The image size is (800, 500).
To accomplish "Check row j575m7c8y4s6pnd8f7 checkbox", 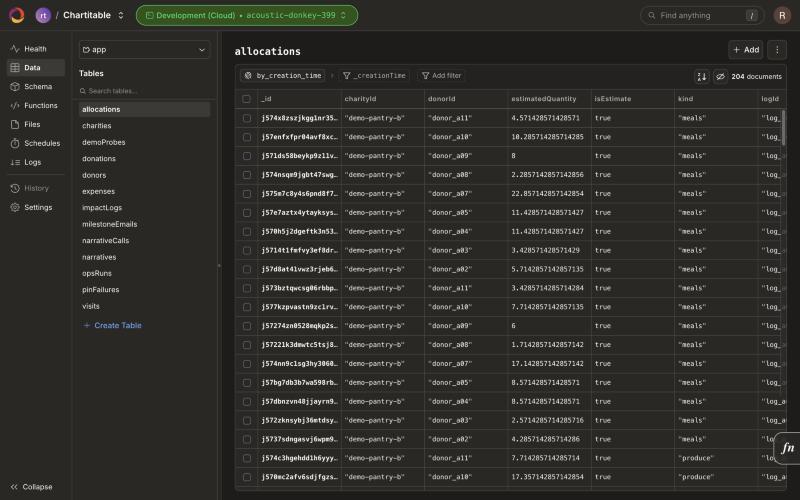I will tap(247, 193).
